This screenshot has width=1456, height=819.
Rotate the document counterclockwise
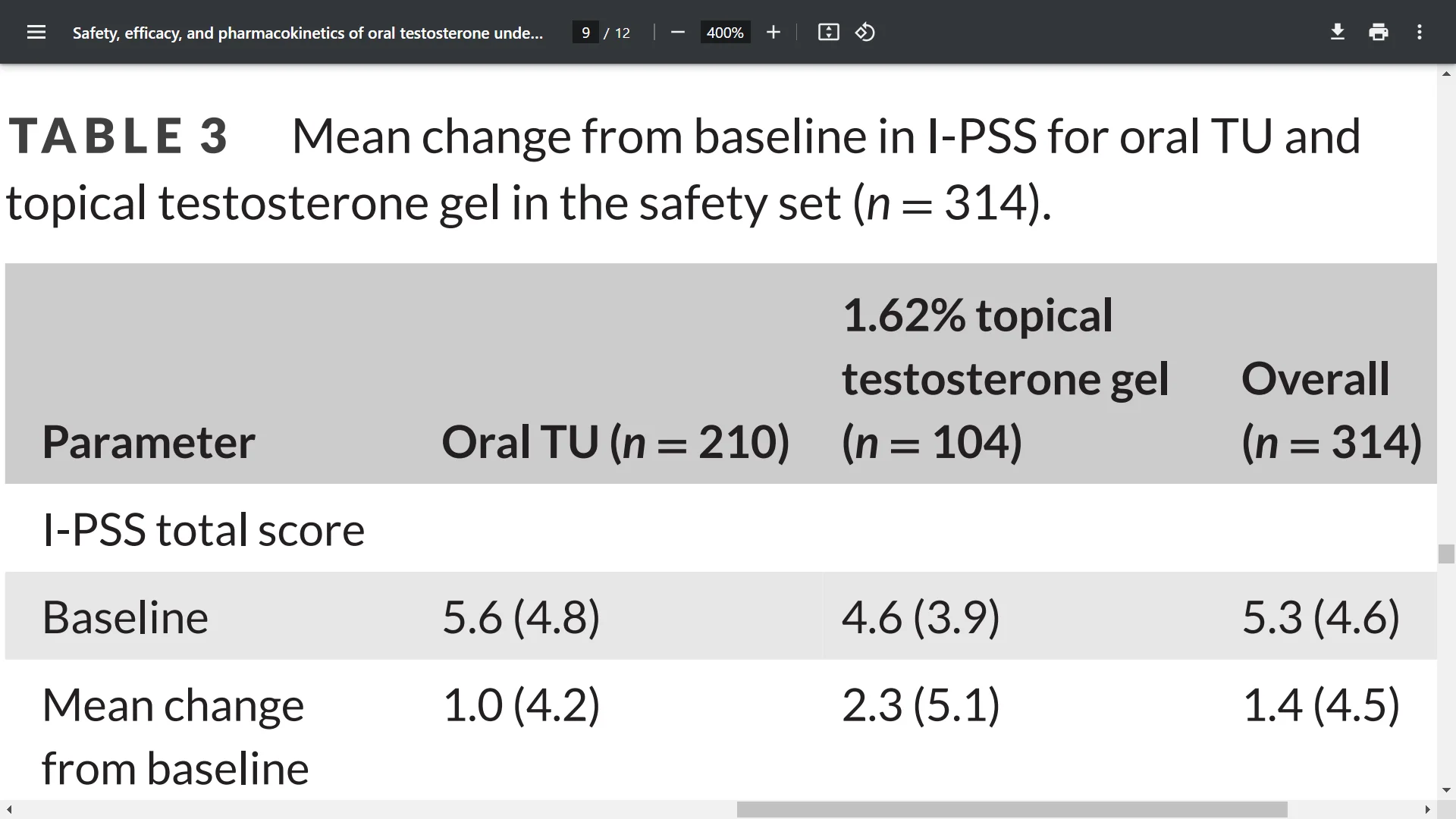(x=865, y=33)
